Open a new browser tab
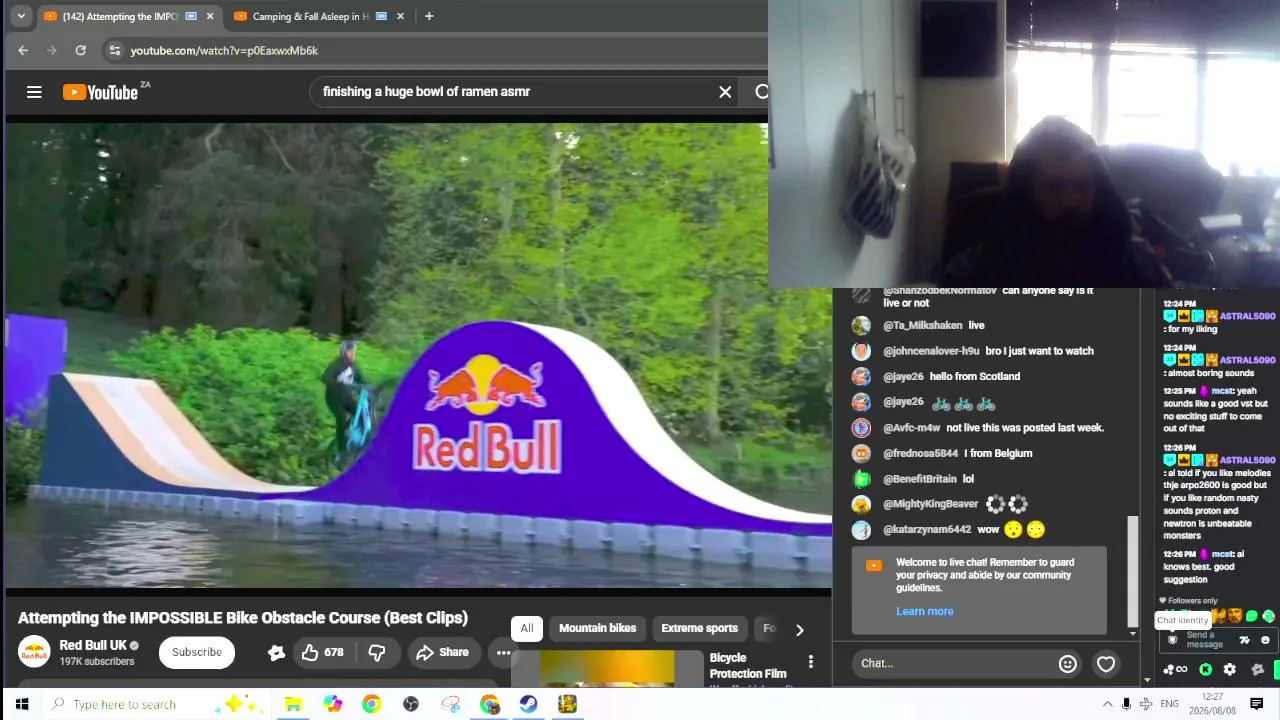This screenshot has width=1280, height=720. (x=429, y=16)
